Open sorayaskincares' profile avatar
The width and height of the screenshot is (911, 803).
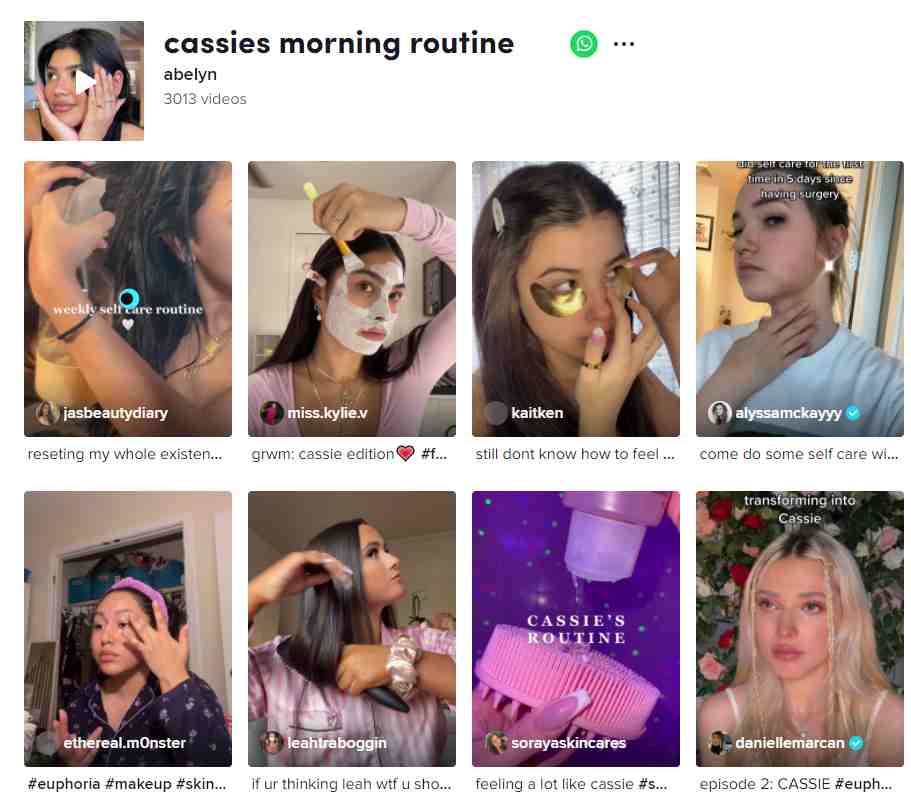tap(496, 743)
